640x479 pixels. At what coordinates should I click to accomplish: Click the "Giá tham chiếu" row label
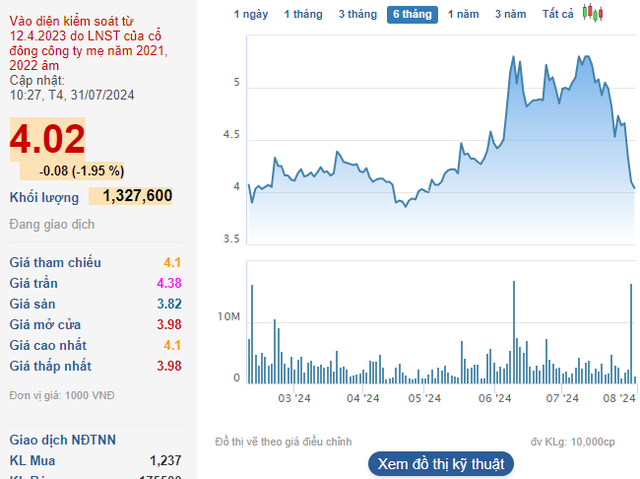tap(55, 262)
